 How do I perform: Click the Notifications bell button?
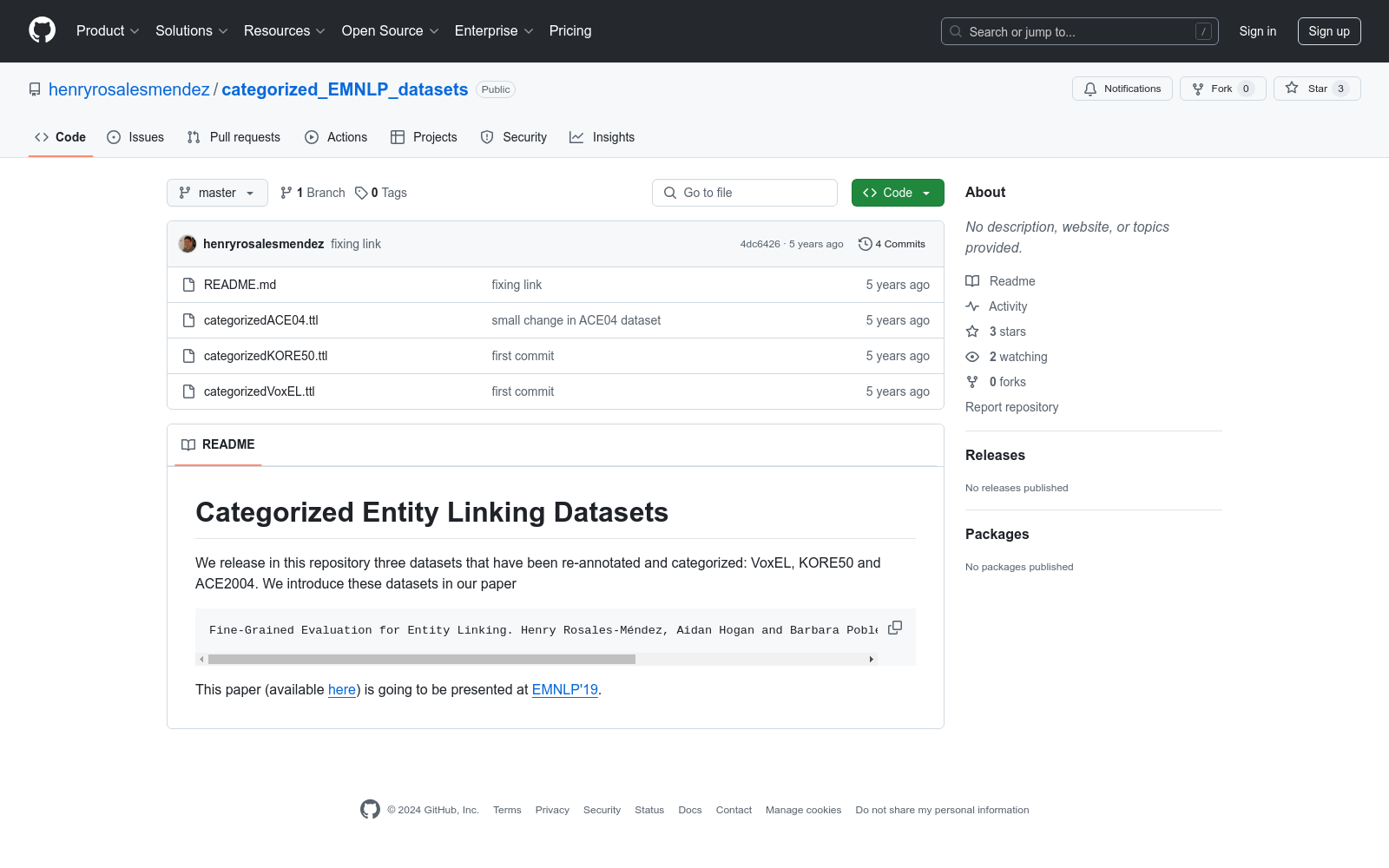(1122, 89)
